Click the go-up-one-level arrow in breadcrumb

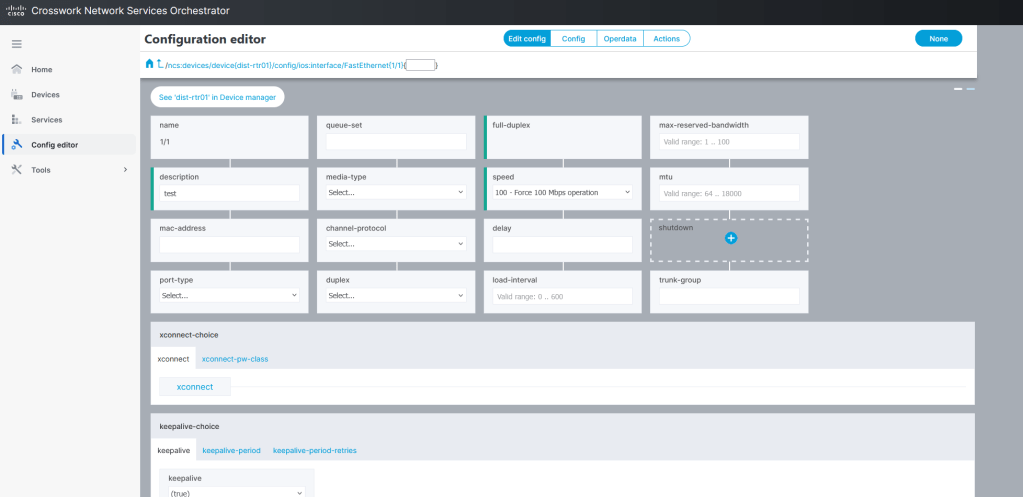pos(160,64)
